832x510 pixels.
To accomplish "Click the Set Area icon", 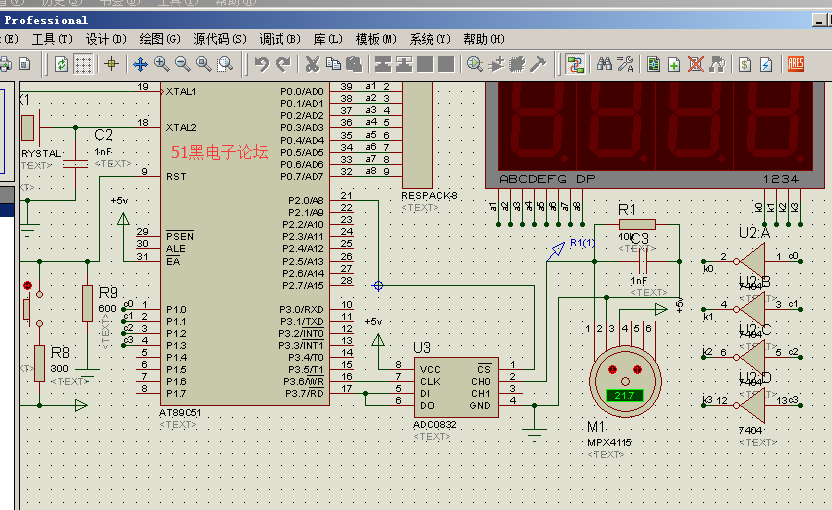I will coord(25,64).
